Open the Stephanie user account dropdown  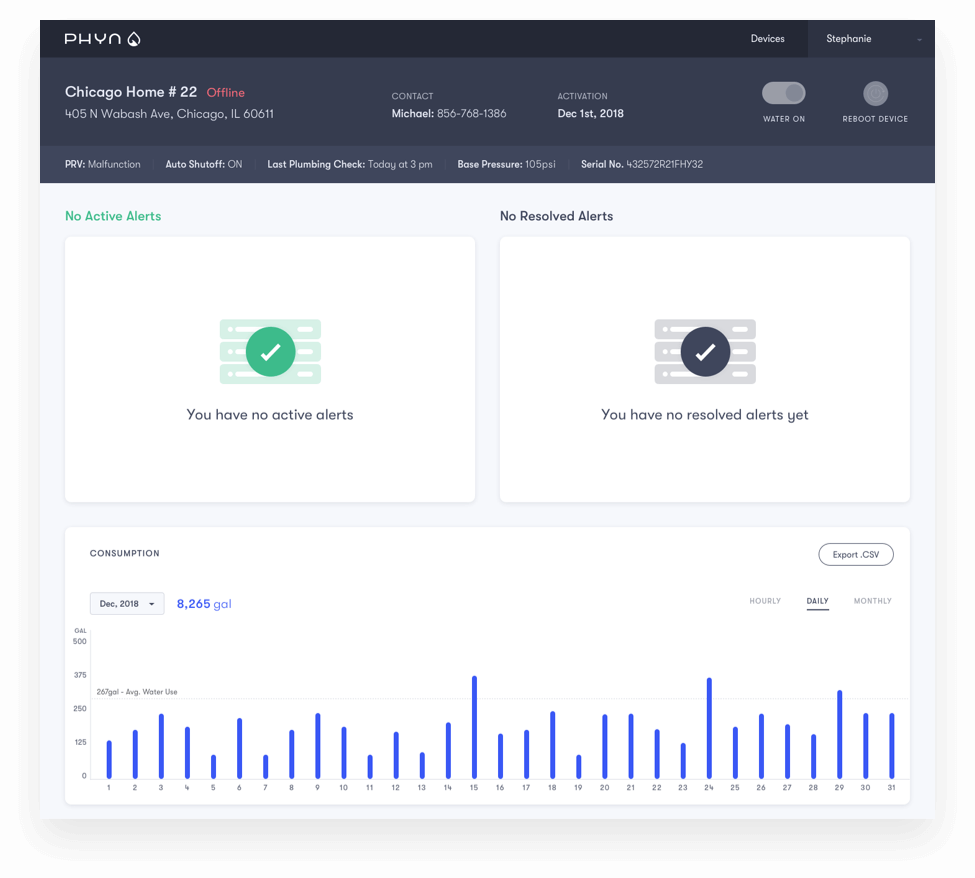pyautogui.click(x=871, y=39)
